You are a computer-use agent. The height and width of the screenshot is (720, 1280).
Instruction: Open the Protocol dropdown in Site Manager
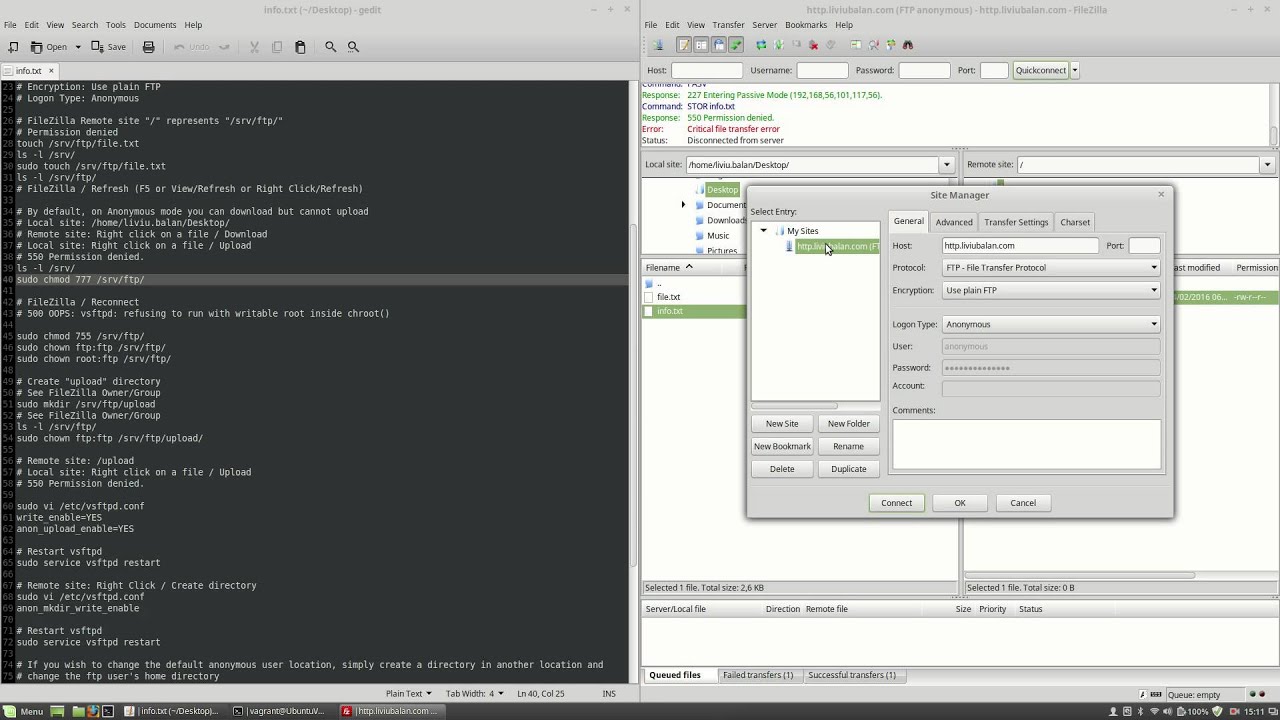[x=1051, y=268]
